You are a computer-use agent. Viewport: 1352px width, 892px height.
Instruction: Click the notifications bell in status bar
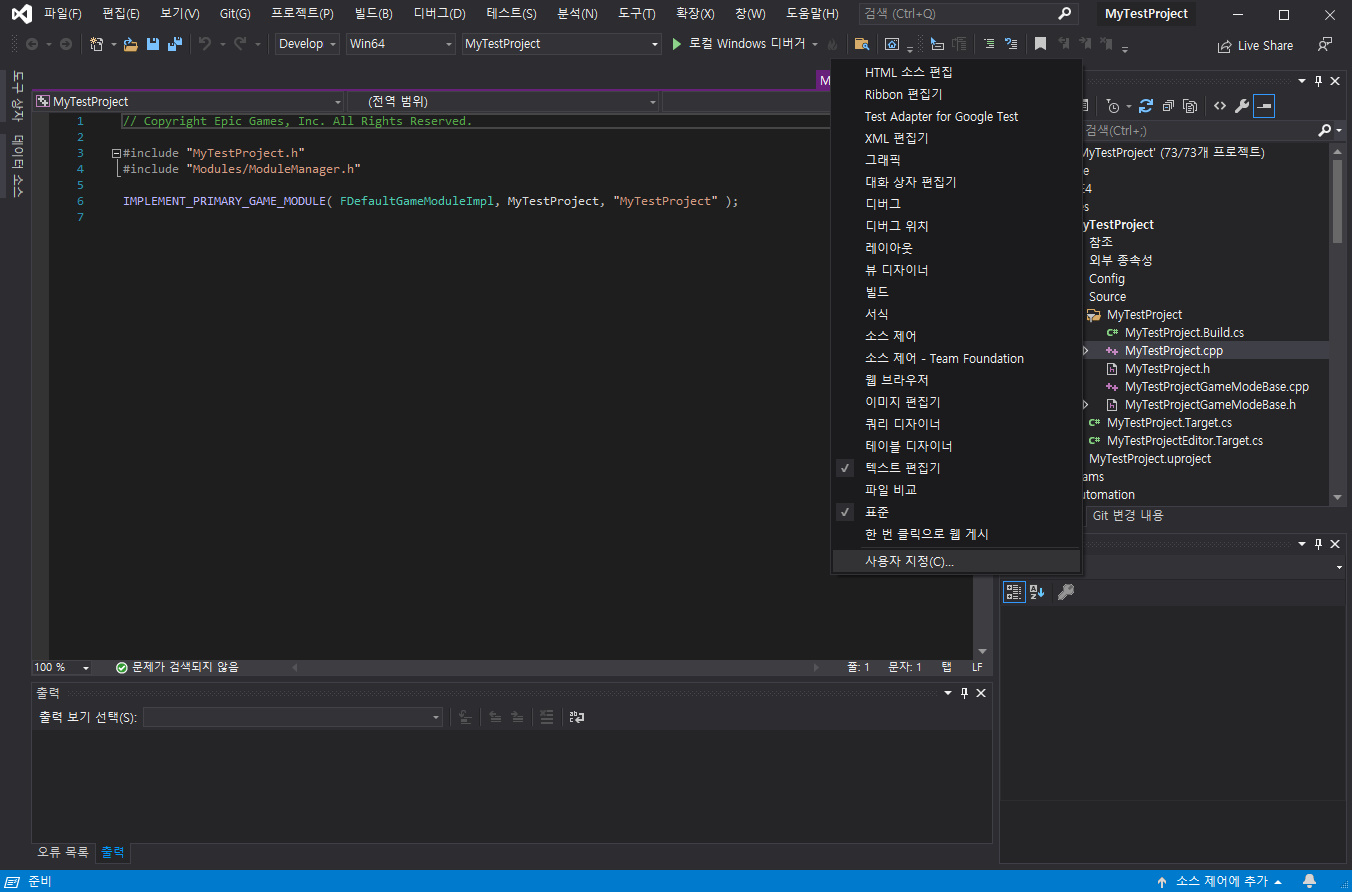(x=1309, y=881)
